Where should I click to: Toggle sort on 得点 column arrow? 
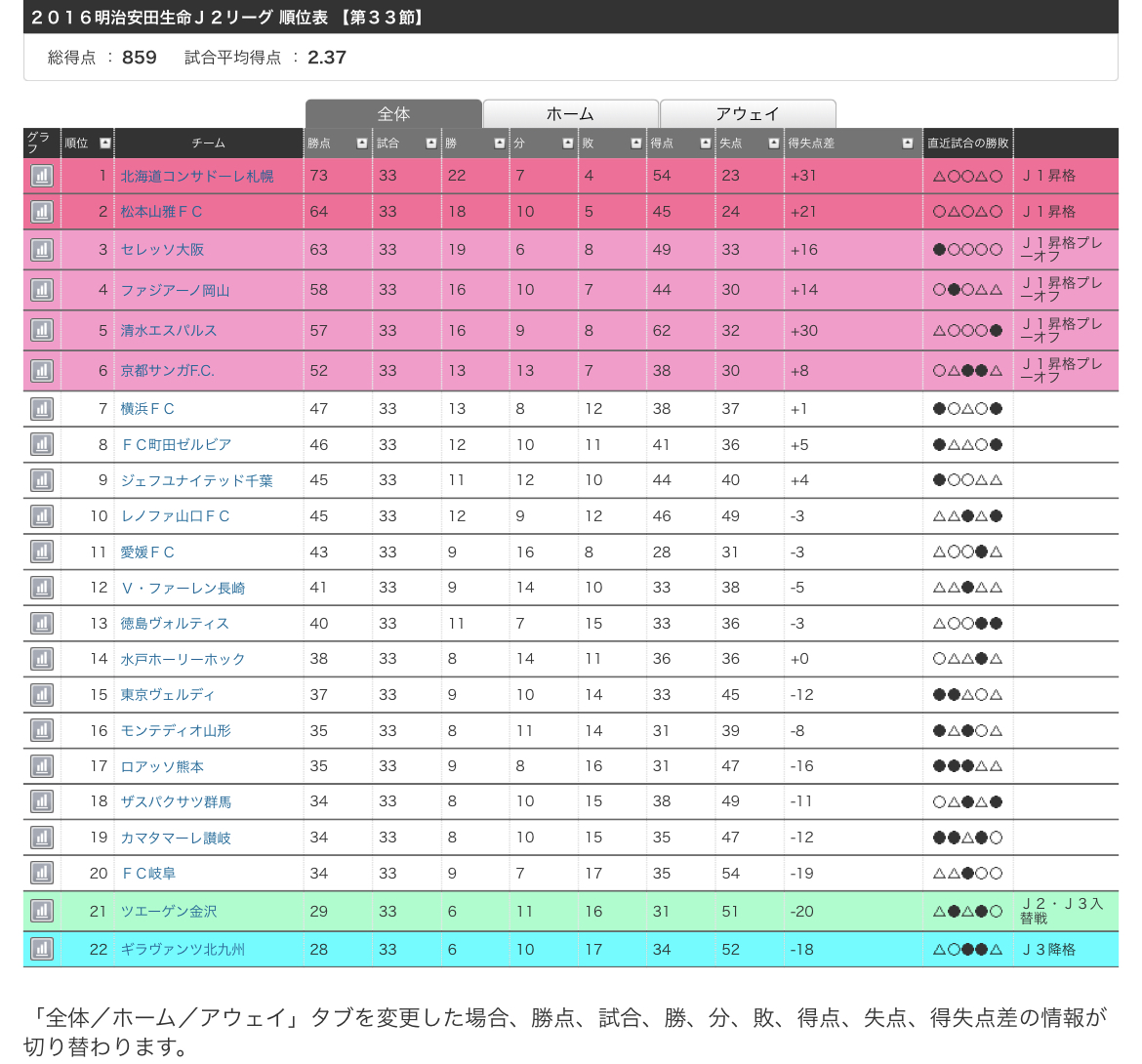coord(705,143)
